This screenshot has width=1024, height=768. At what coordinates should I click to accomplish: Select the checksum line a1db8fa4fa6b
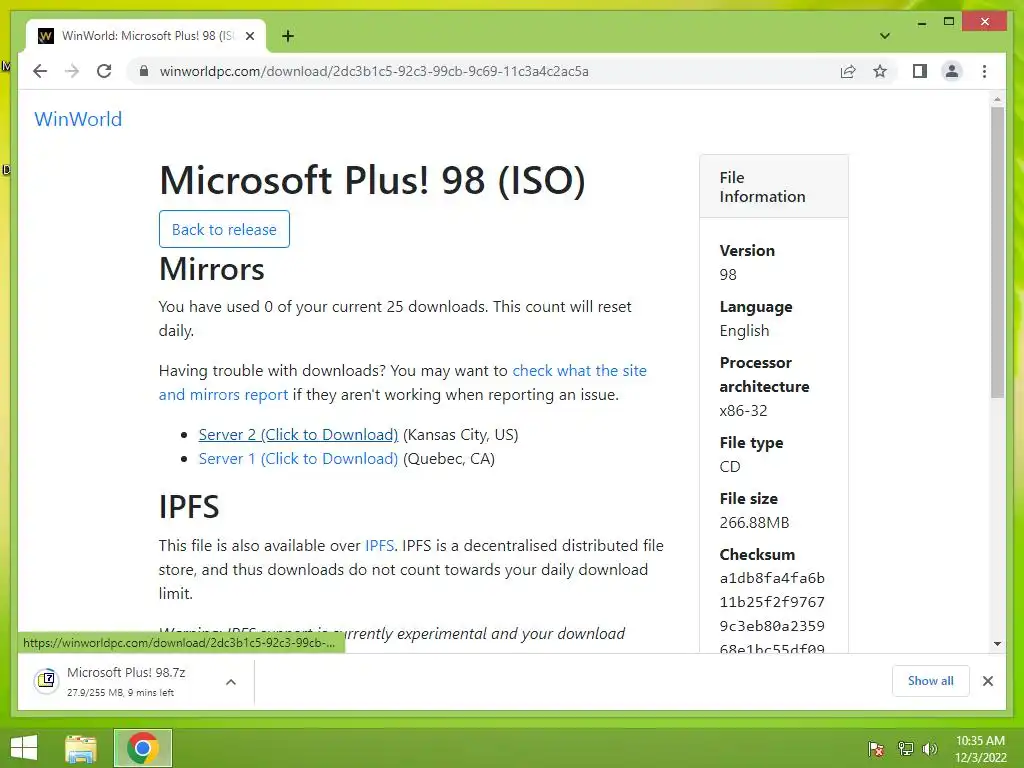point(772,579)
